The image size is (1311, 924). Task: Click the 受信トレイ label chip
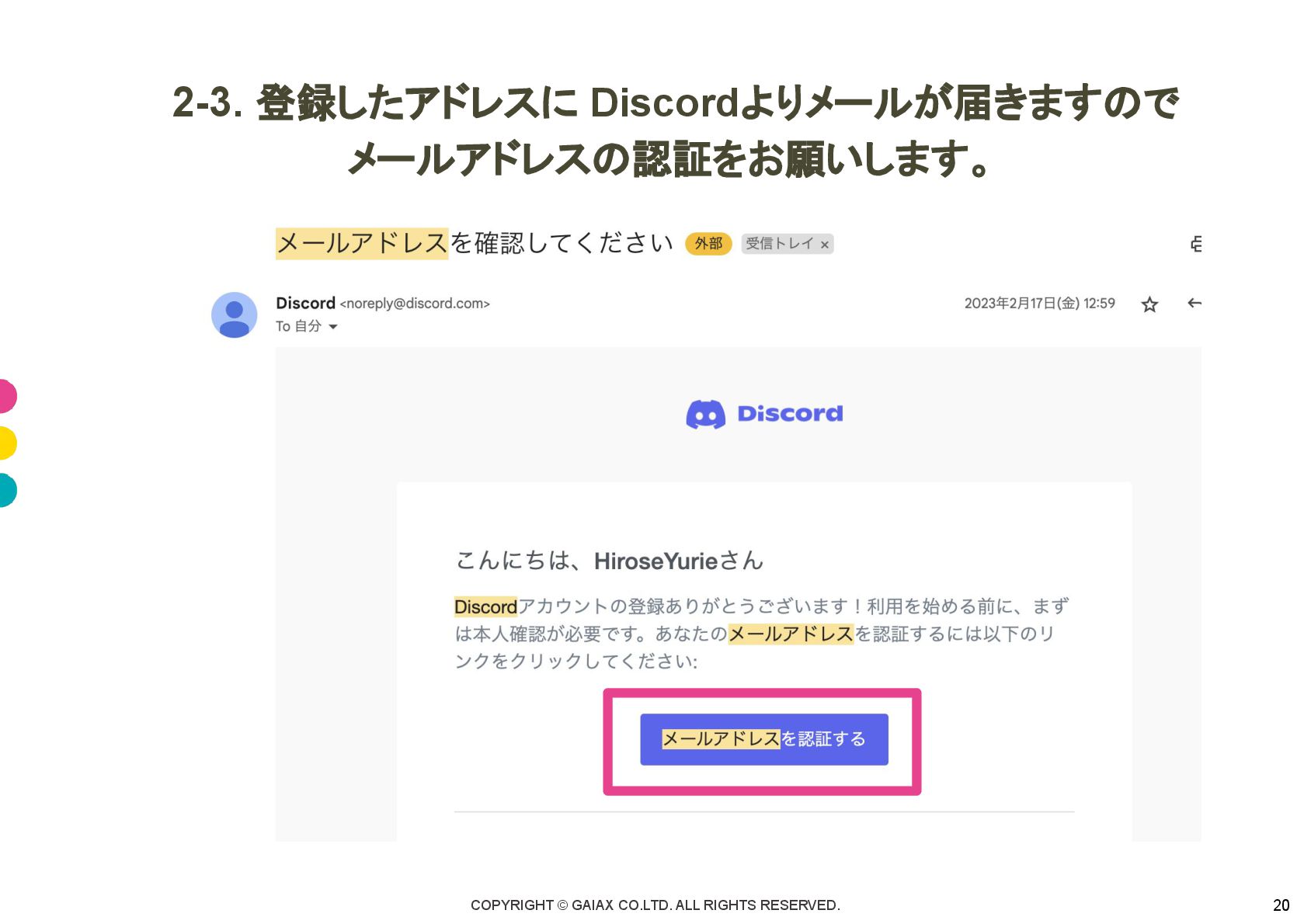click(779, 244)
